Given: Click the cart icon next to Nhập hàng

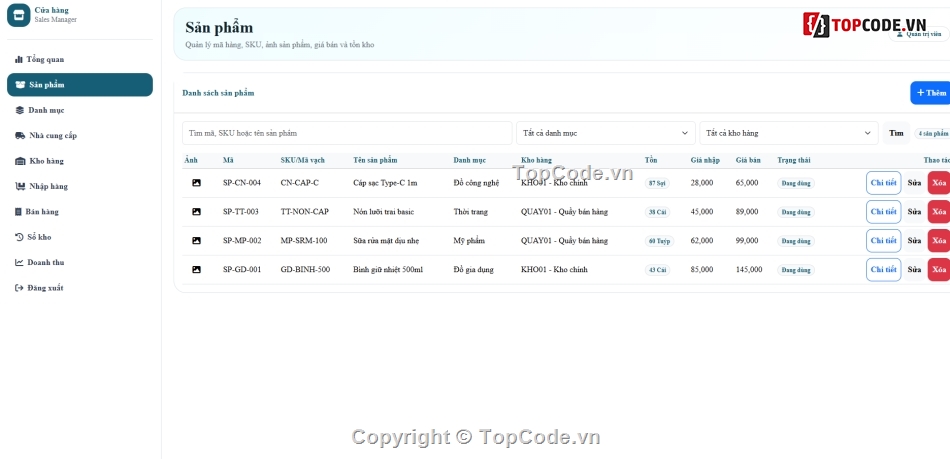Looking at the screenshot, I should pos(20,187).
